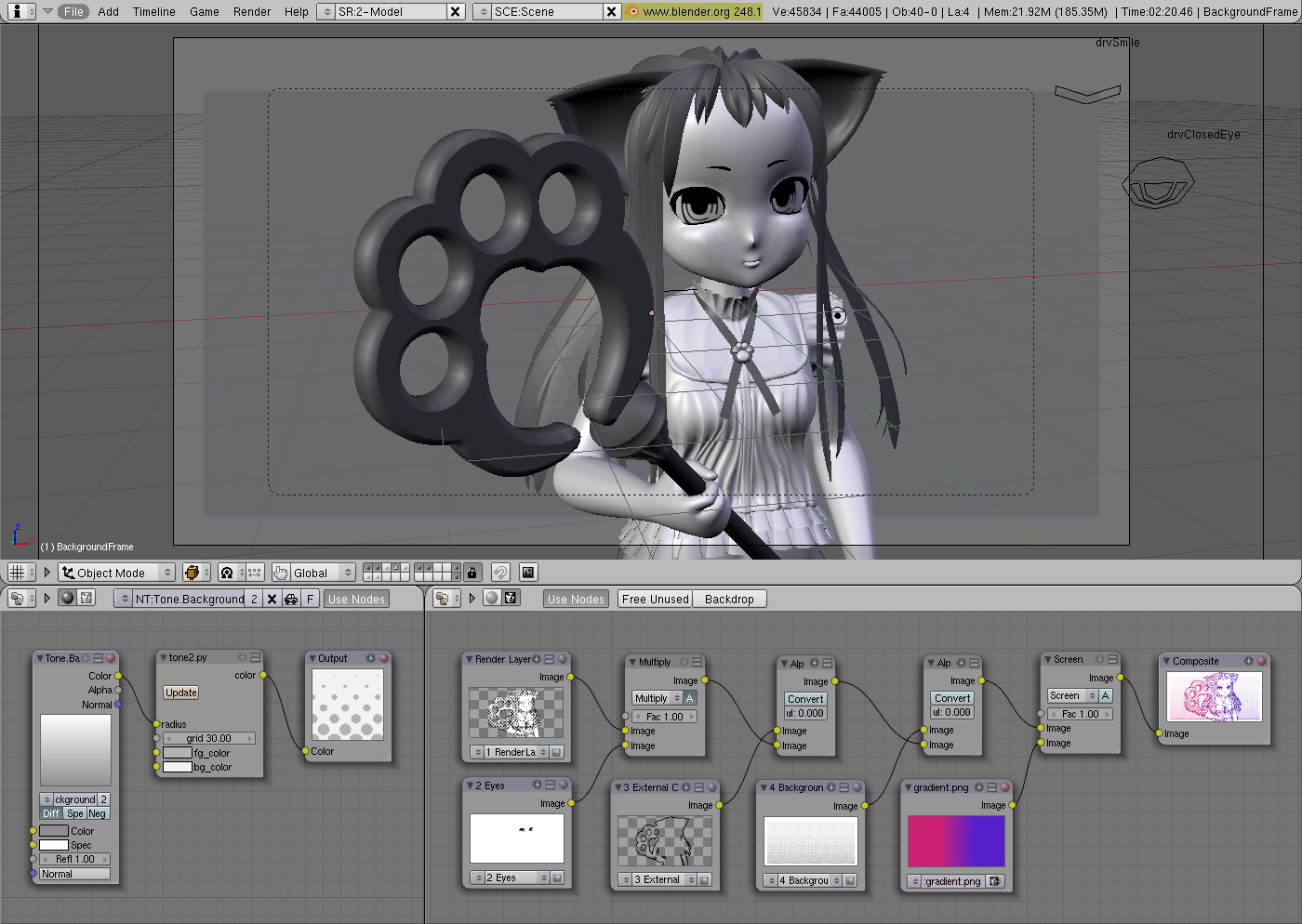Open the Multiply blend mode dropdown

[x=658, y=698]
